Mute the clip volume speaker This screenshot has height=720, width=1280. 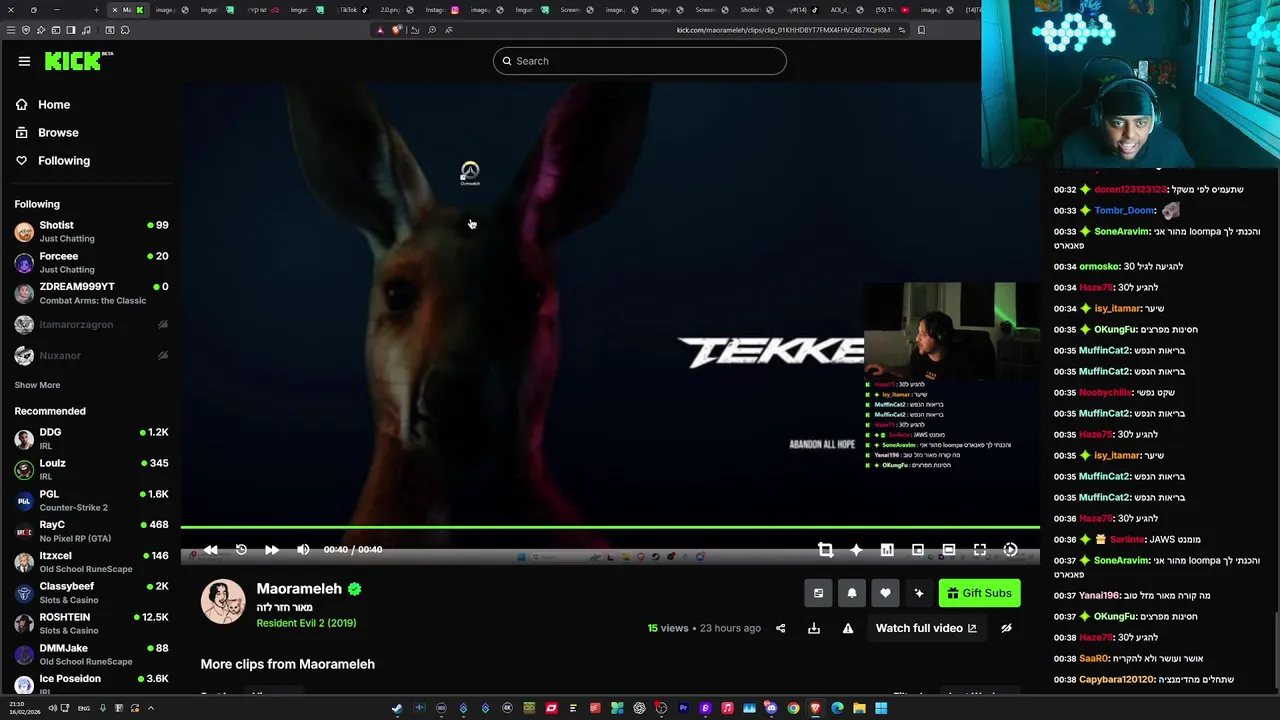click(x=303, y=549)
